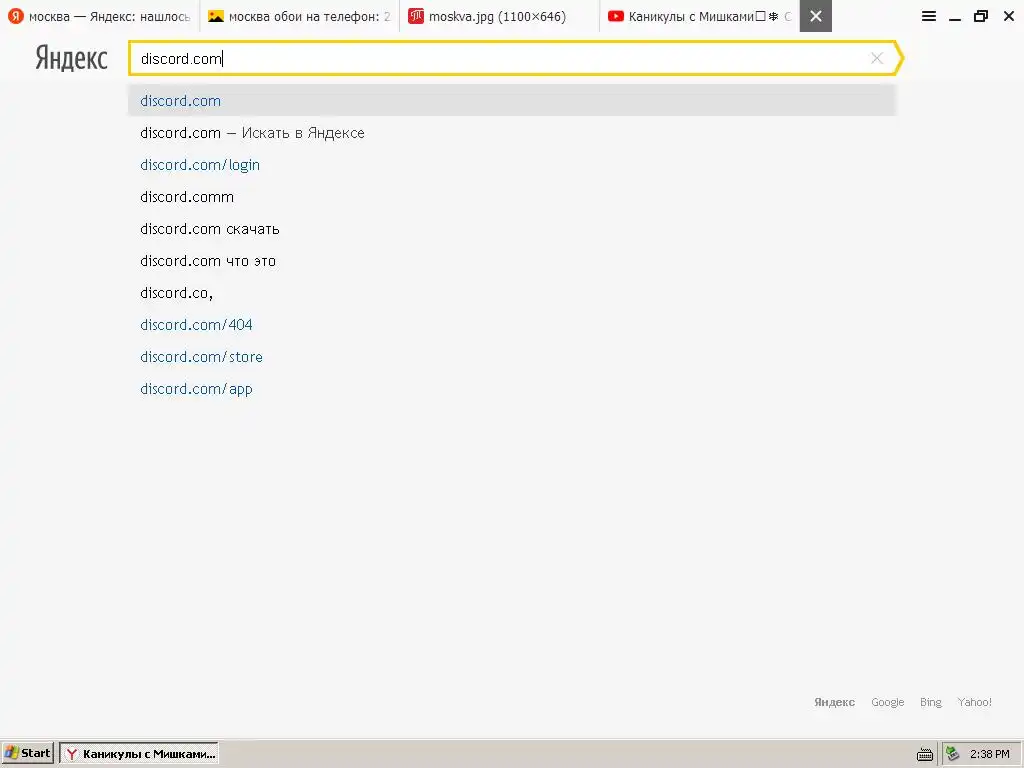The image size is (1024, 768).
Task: Click the Yandex favicon on first tab
Action: click(16, 16)
